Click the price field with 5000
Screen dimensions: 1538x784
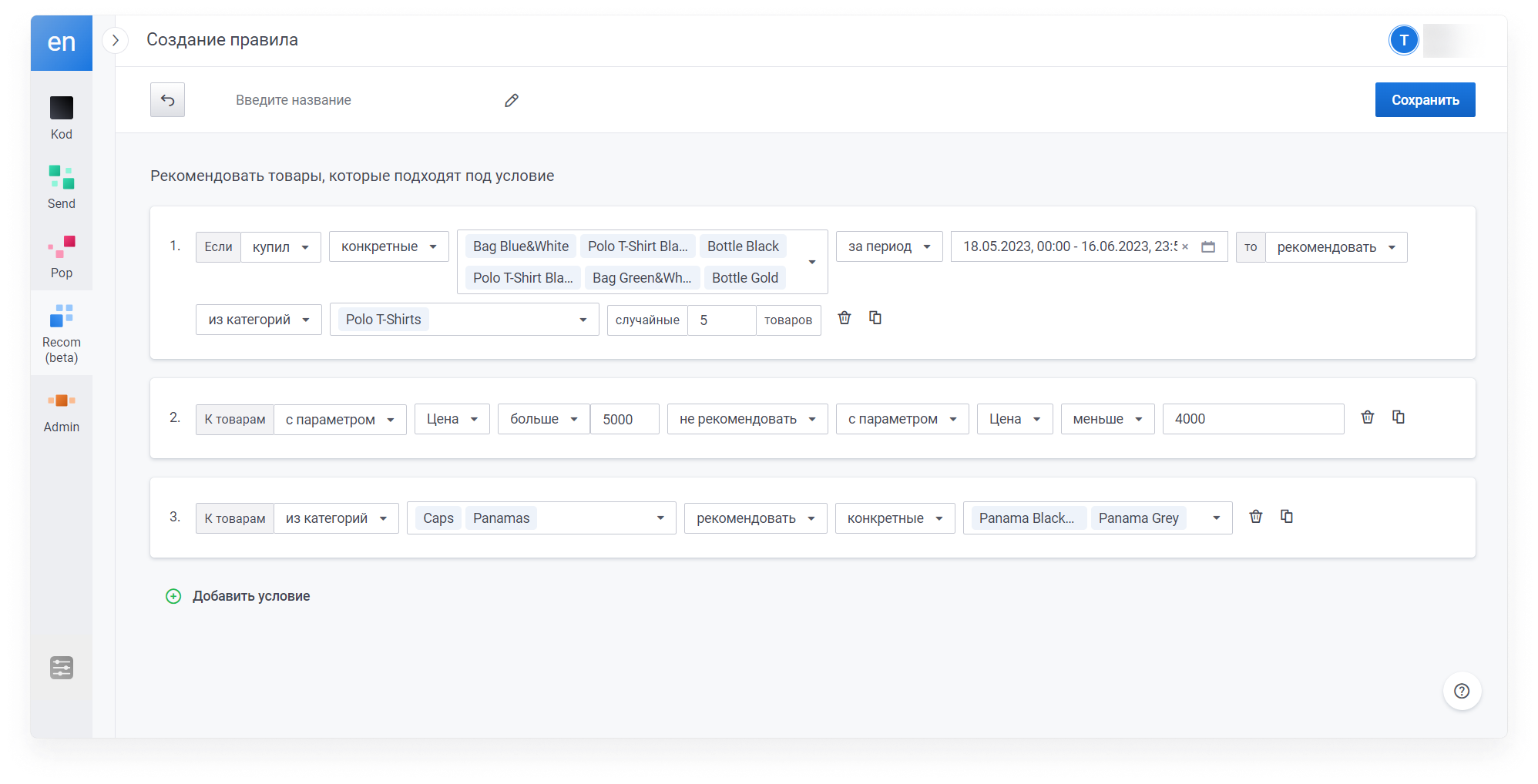(625, 420)
